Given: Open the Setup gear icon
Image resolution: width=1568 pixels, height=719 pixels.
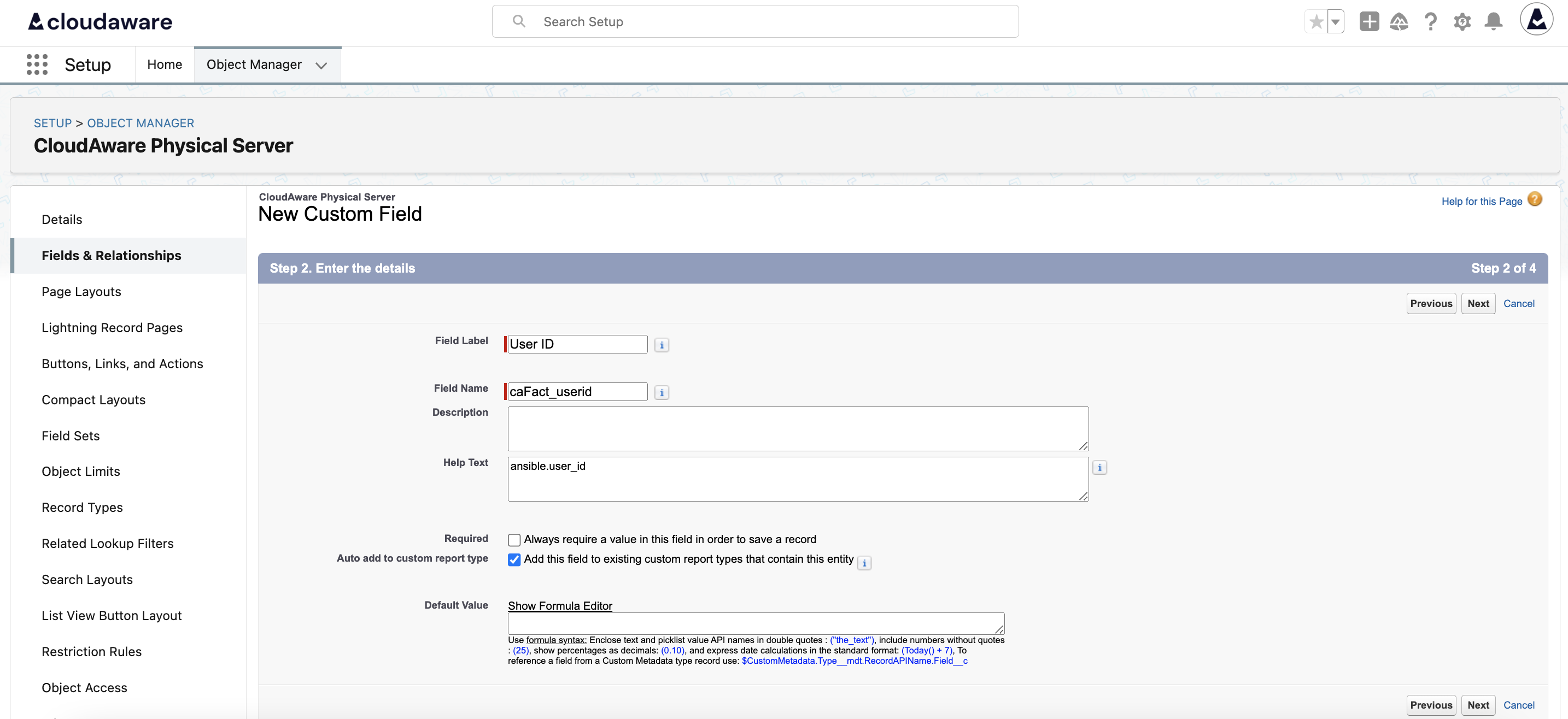Looking at the screenshot, I should tap(1462, 21).
